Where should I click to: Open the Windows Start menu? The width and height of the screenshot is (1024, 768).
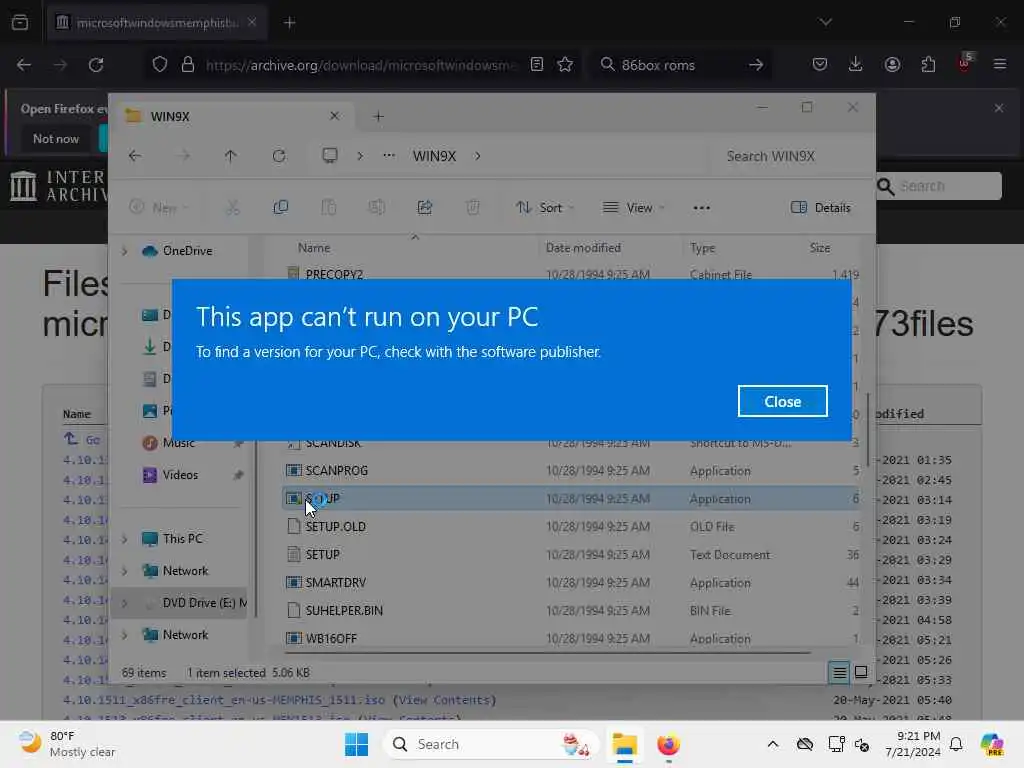357,744
